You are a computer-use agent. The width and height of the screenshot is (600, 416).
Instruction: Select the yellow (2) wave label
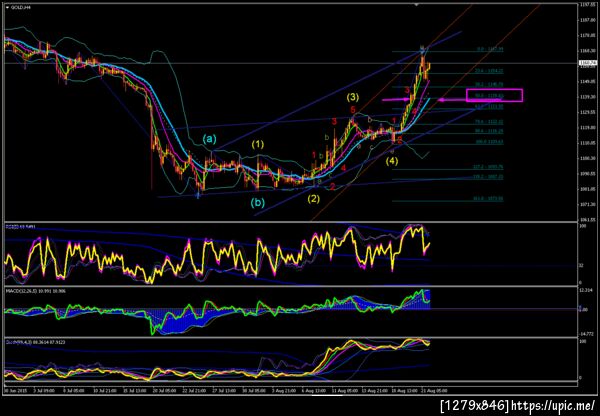pos(314,199)
